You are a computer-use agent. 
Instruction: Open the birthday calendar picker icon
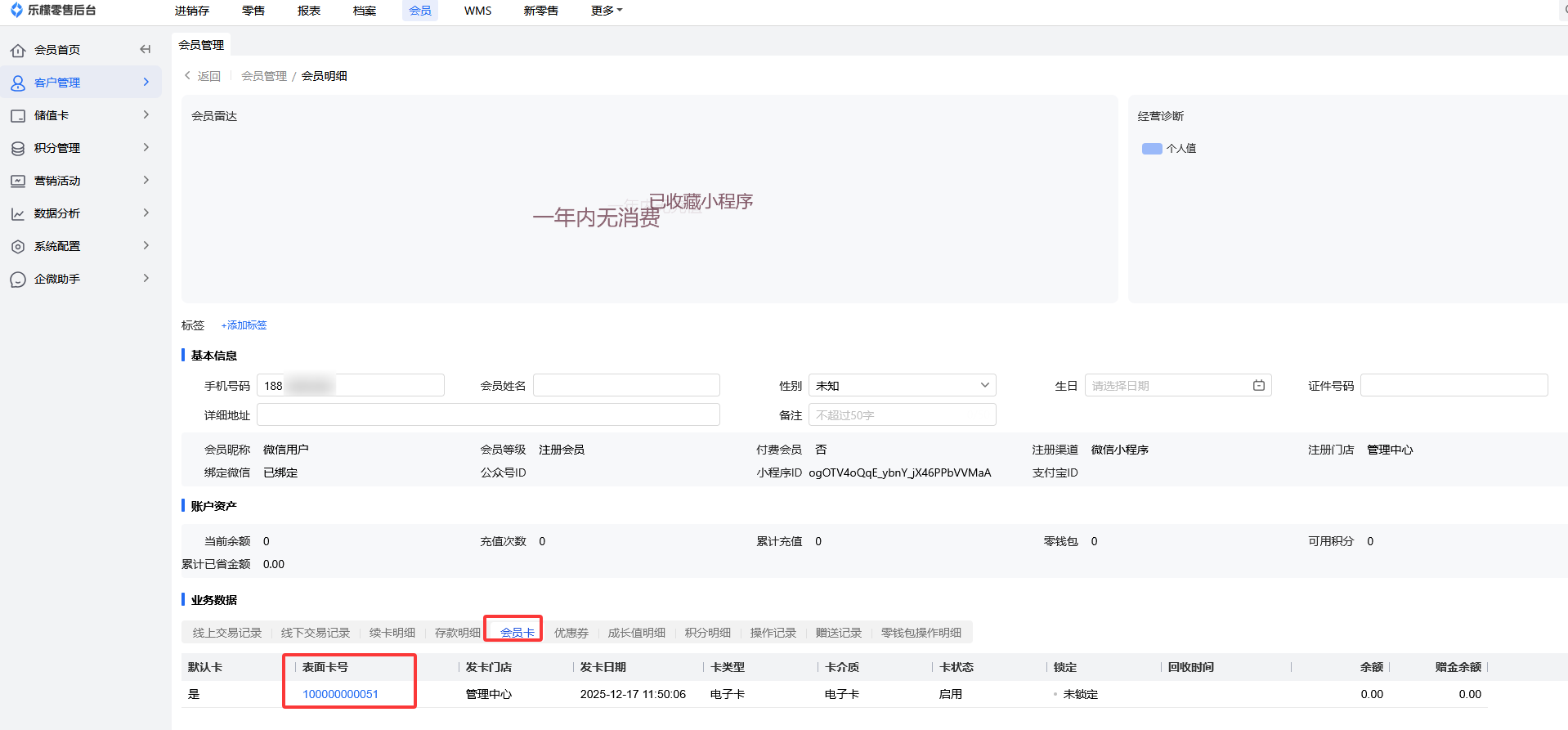coord(1258,386)
